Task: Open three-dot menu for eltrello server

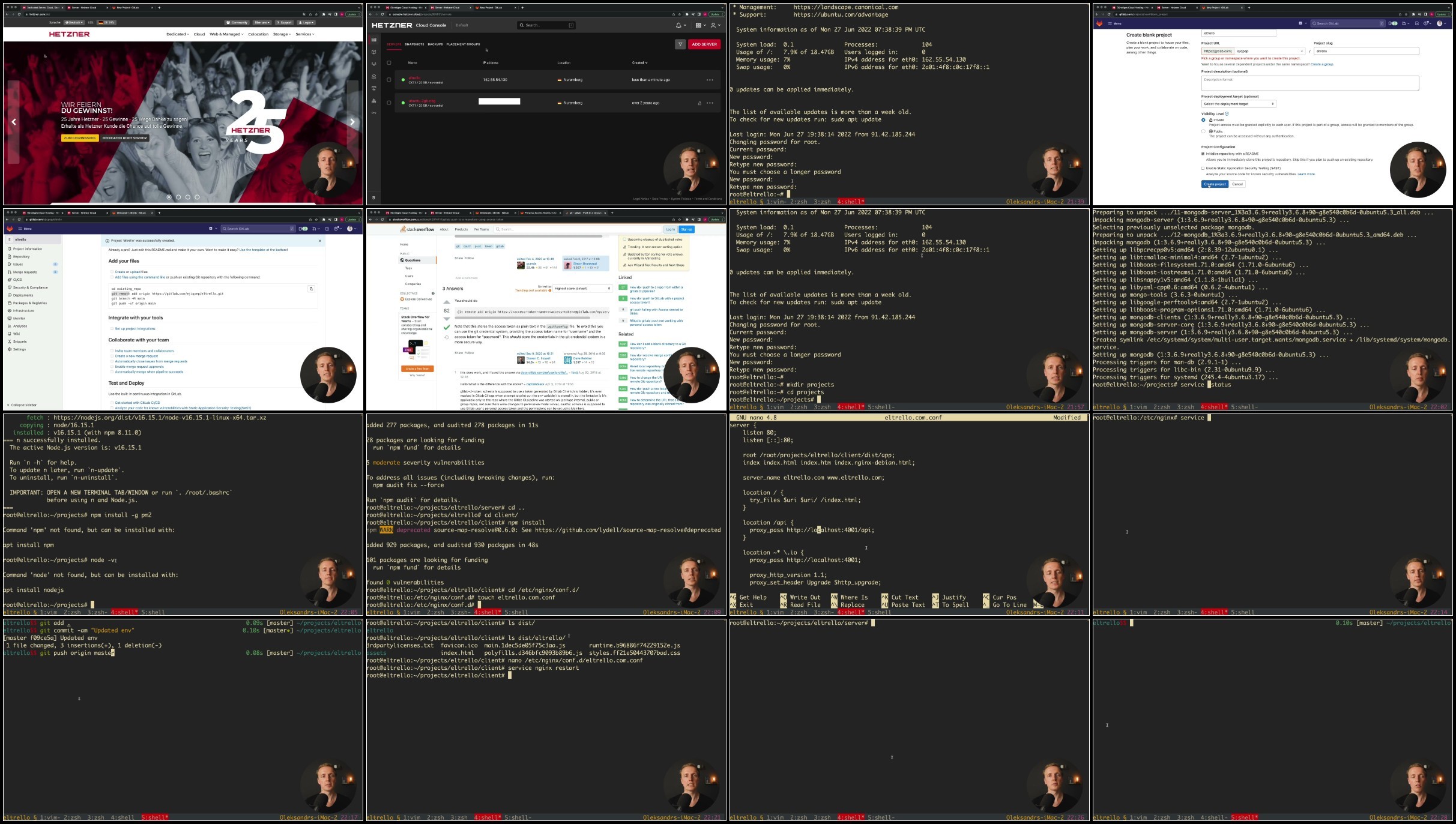Action: coord(710,80)
